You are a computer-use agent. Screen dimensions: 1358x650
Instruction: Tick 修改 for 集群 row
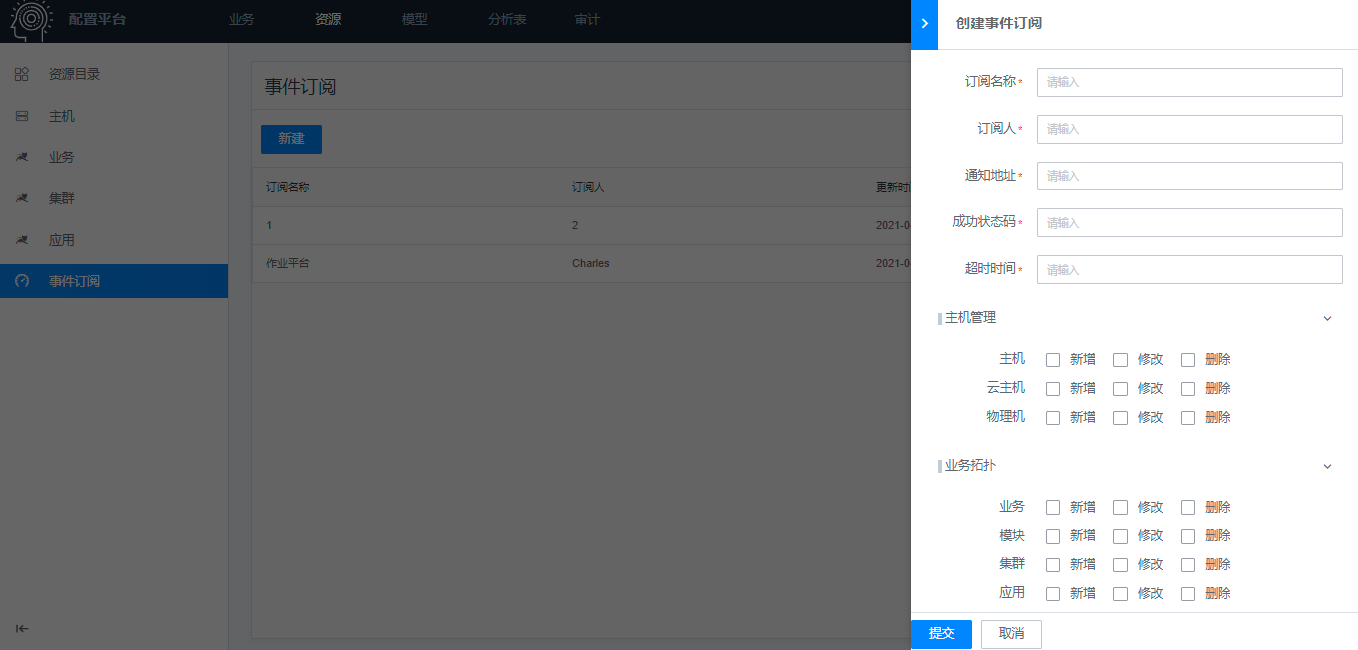click(1120, 565)
